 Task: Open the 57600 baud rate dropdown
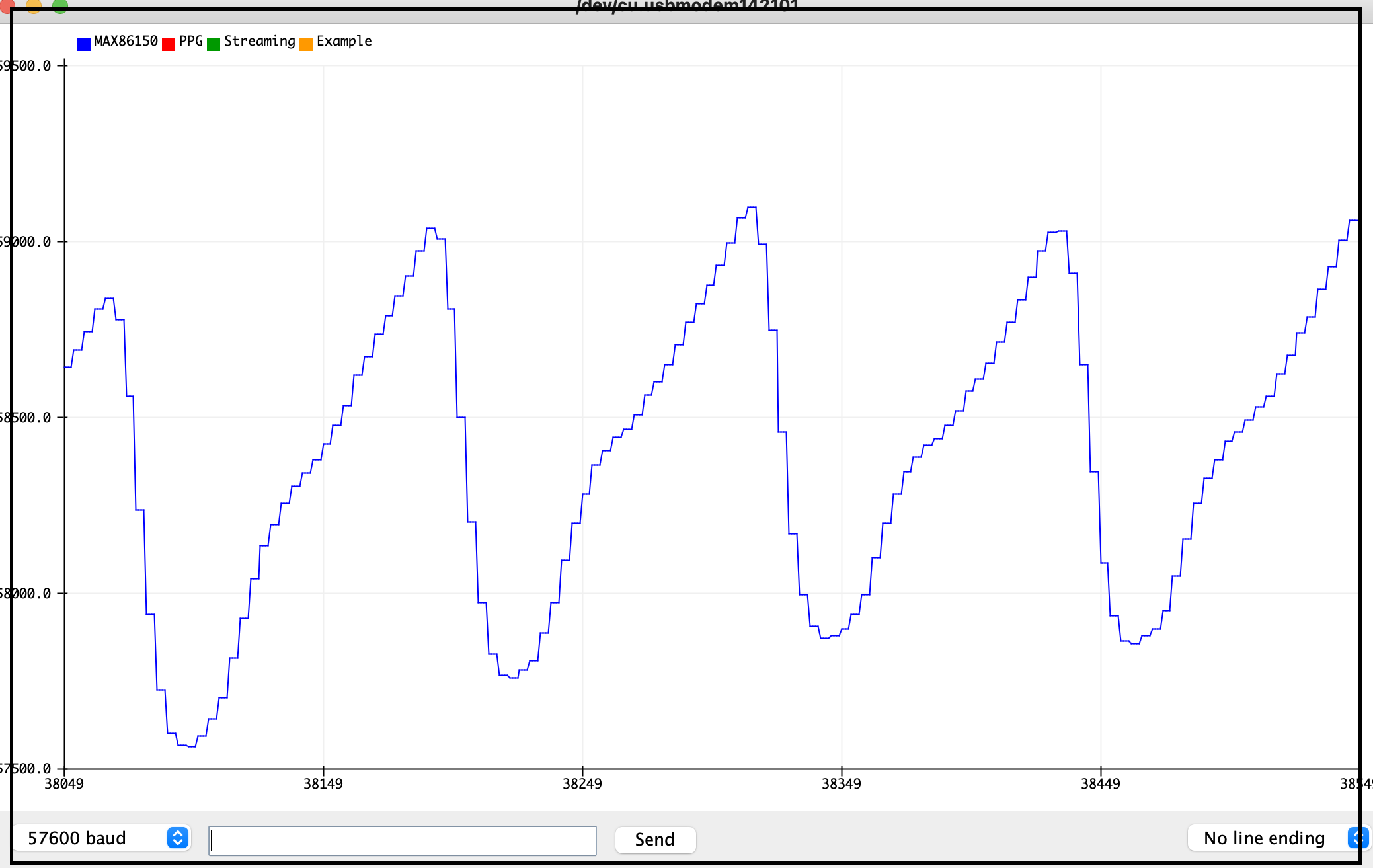(x=102, y=838)
